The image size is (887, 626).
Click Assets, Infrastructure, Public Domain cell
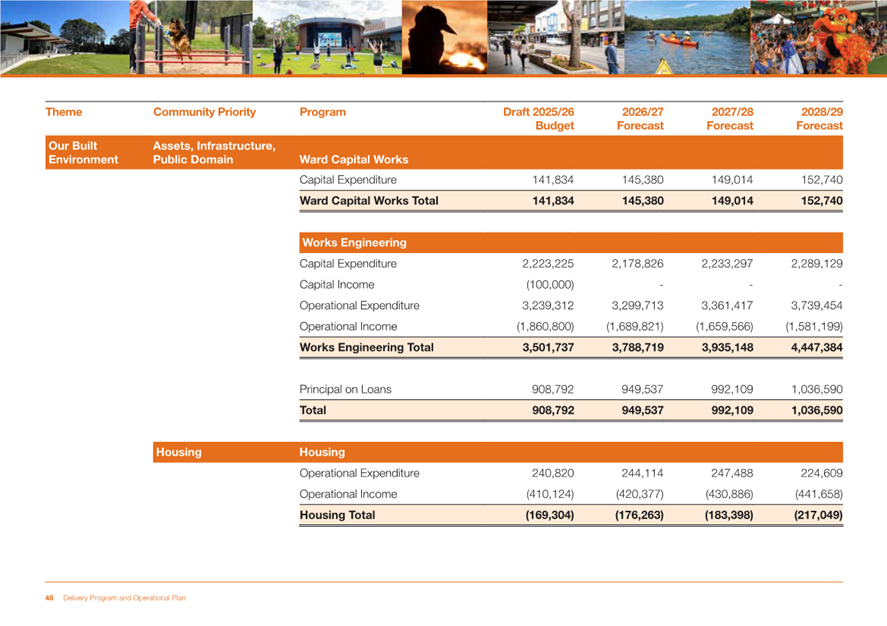214,153
